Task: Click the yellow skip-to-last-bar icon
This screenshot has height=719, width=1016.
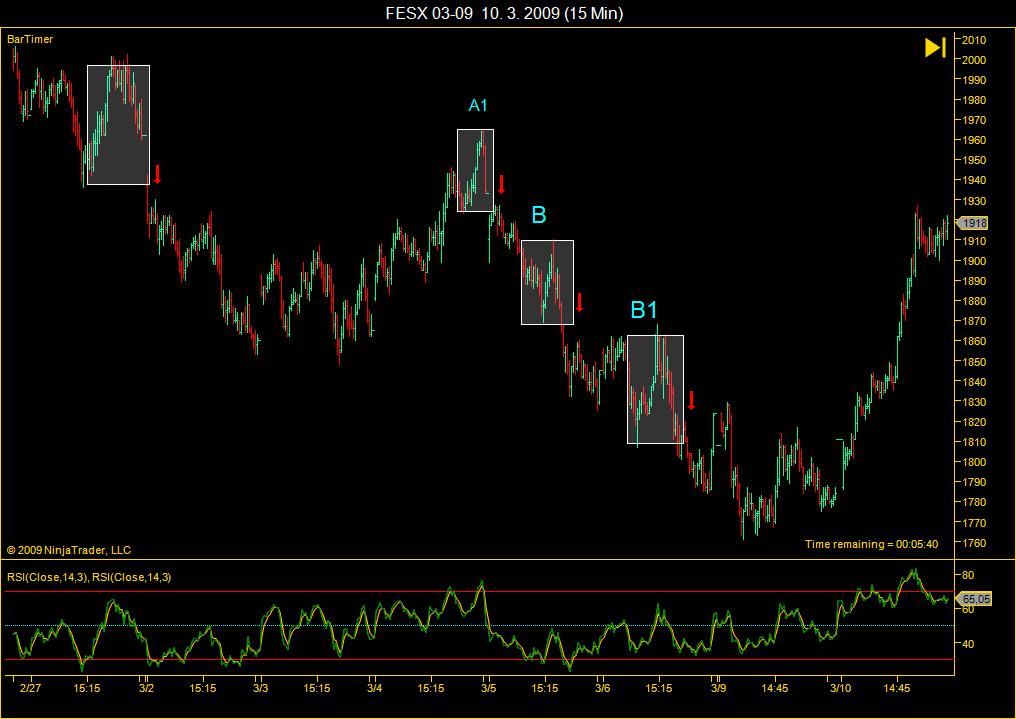Action: point(935,47)
